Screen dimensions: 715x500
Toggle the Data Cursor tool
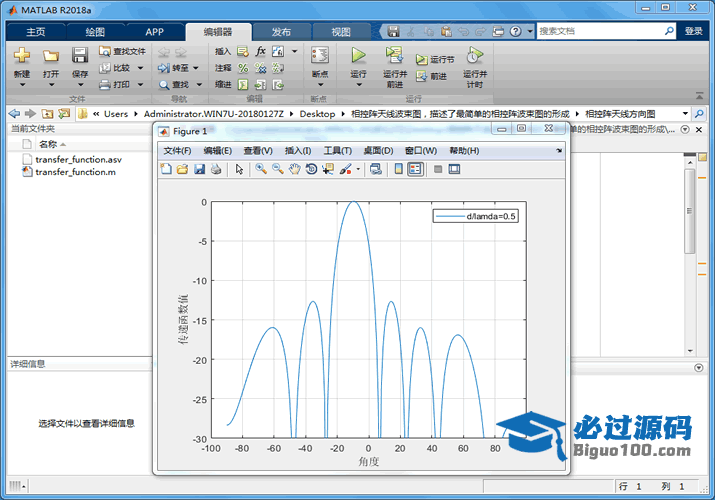(x=328, y=169)
